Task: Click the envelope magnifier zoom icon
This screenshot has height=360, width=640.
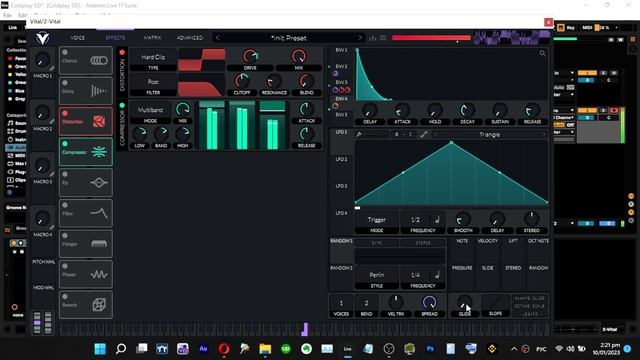Action: (542, 53)
